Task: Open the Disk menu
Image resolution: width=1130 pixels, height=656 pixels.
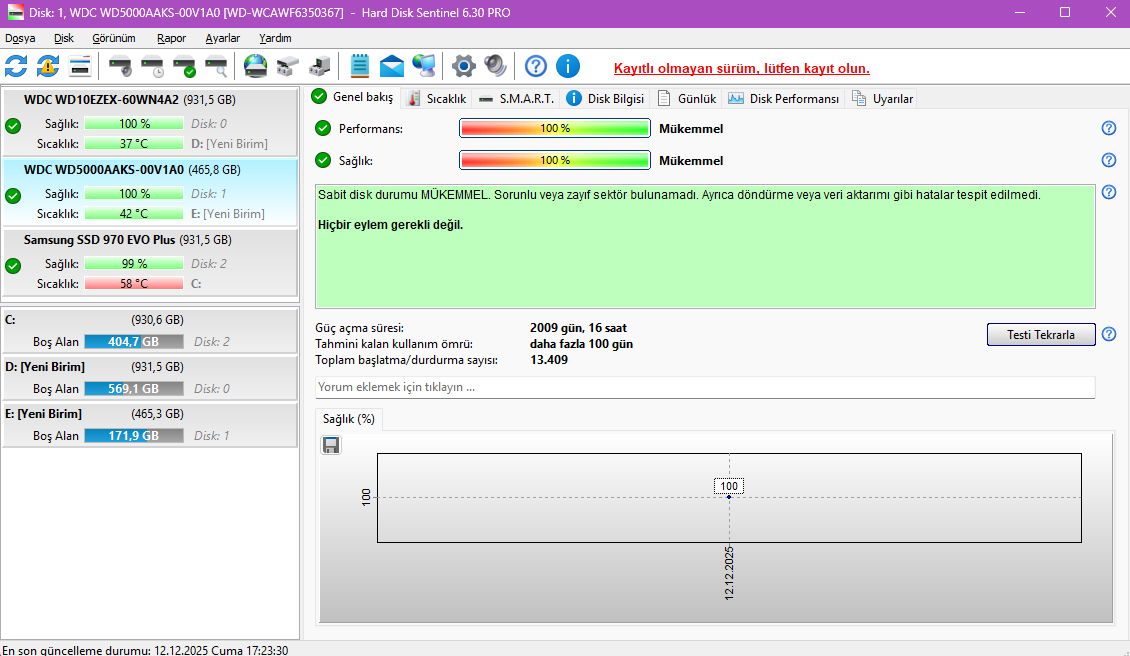Action: click(x=63, y=38)
